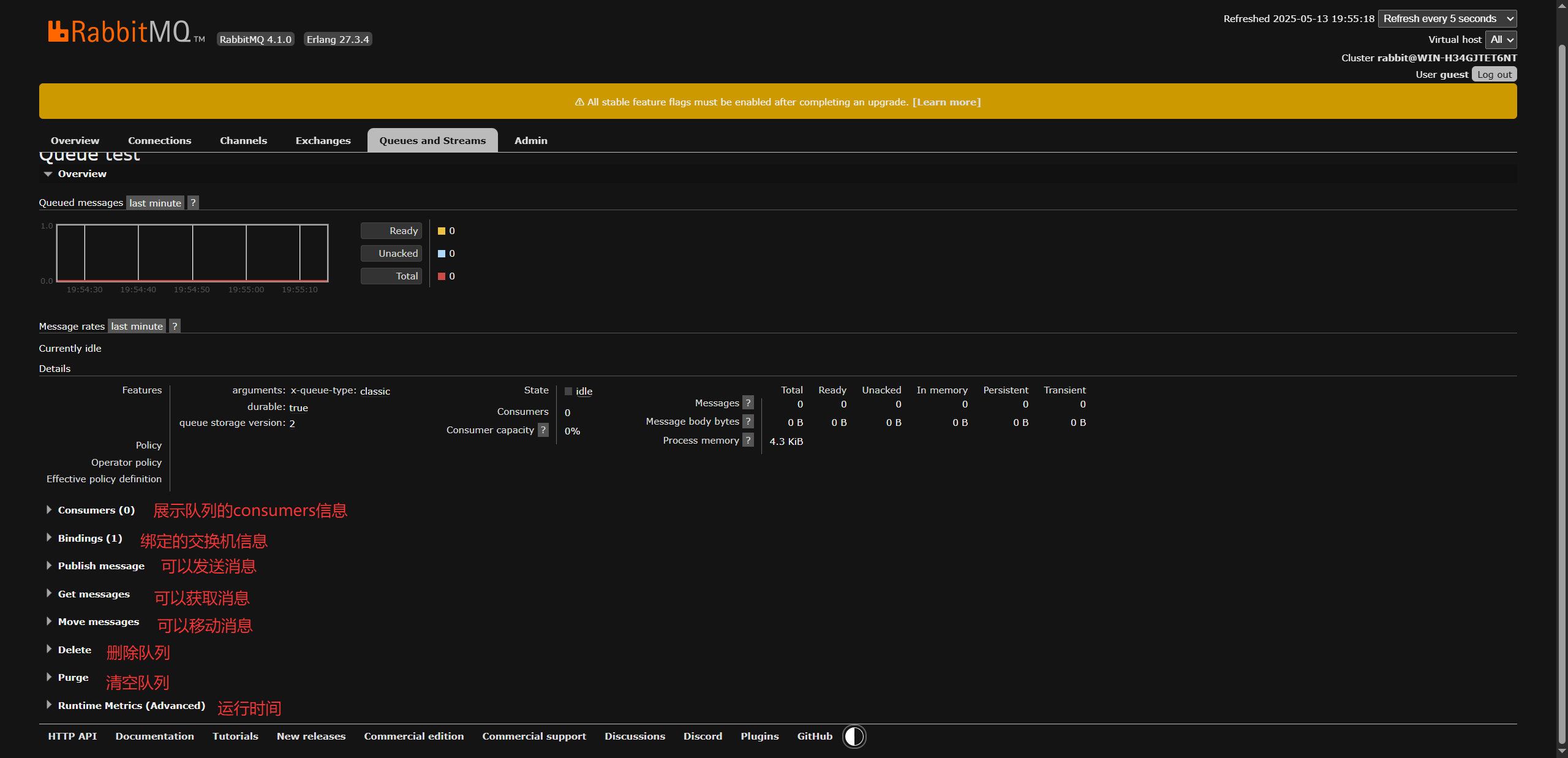Click the Log out button
Viewport: 1568px width, 758px height.
(x=1494, y=75)
